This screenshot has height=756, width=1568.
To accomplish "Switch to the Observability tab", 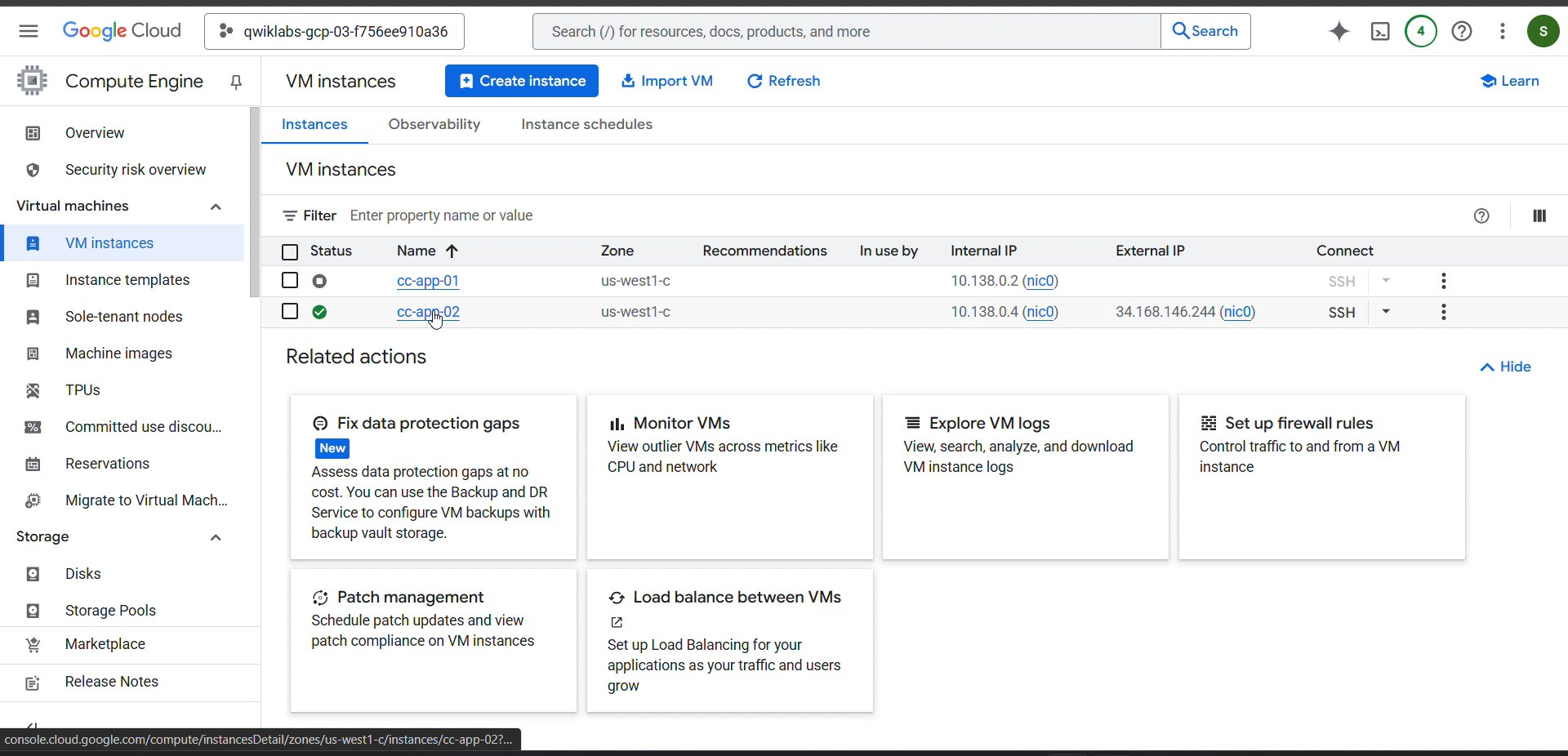I will click(x=434, y=124).
